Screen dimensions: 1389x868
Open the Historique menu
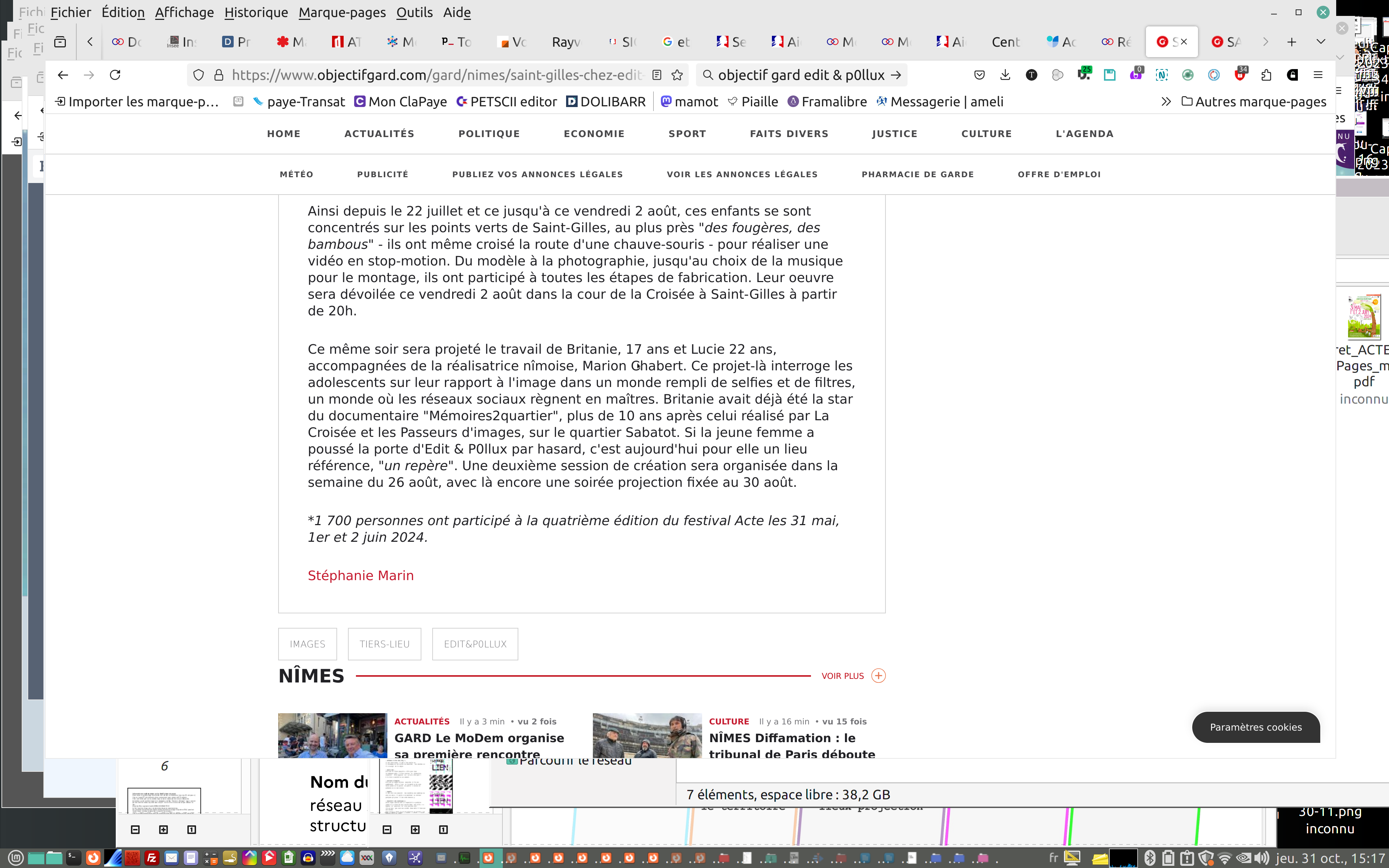point(256,12)
